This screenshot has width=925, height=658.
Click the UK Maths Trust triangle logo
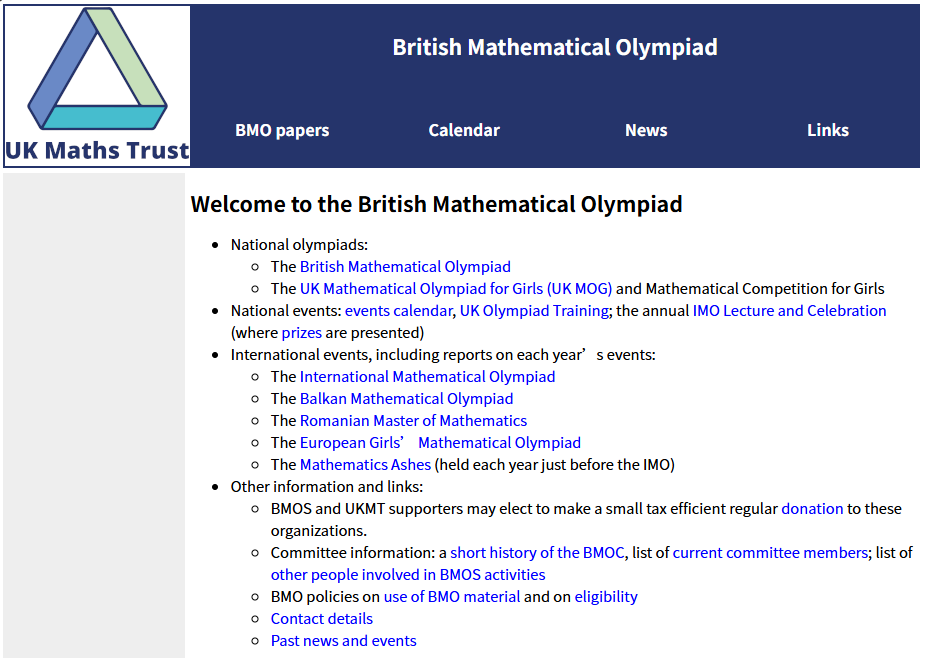pyautogui.click(x=97, y=86)
